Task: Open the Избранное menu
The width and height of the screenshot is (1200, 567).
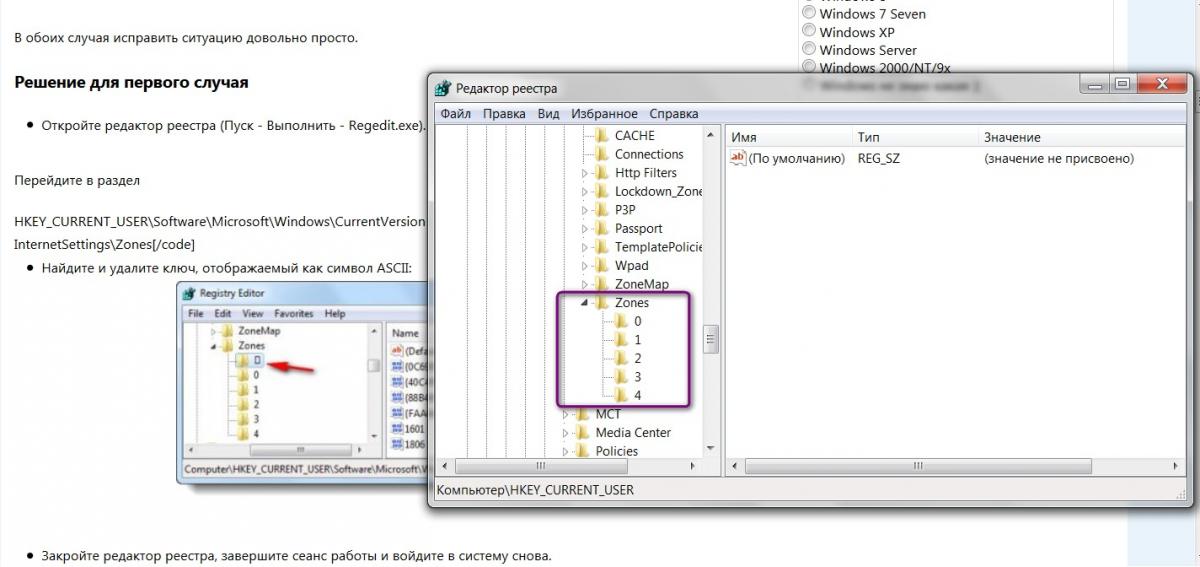Action: pos(604,114)
